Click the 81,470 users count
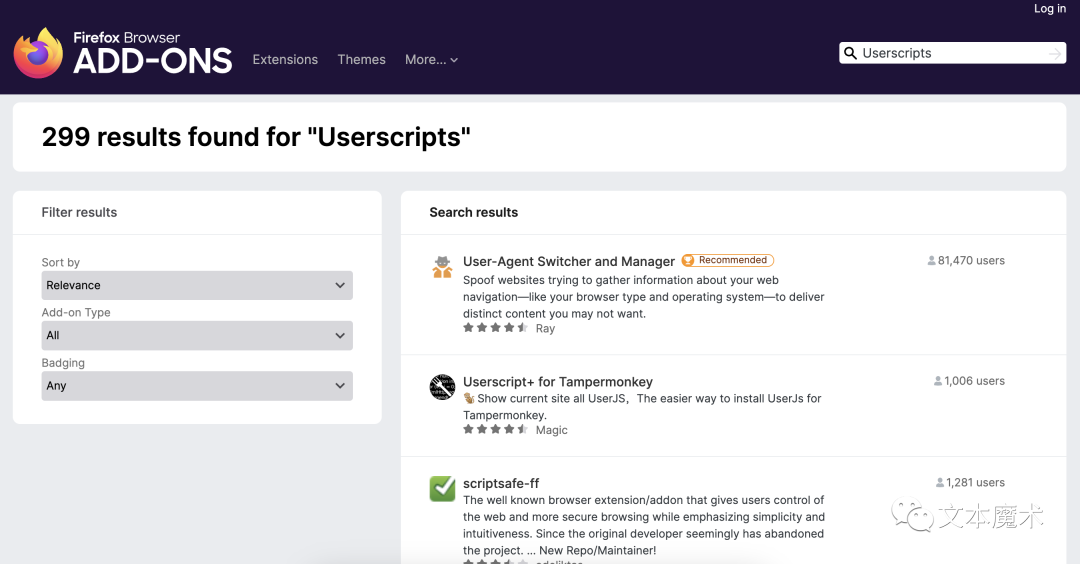 point(971,260)
